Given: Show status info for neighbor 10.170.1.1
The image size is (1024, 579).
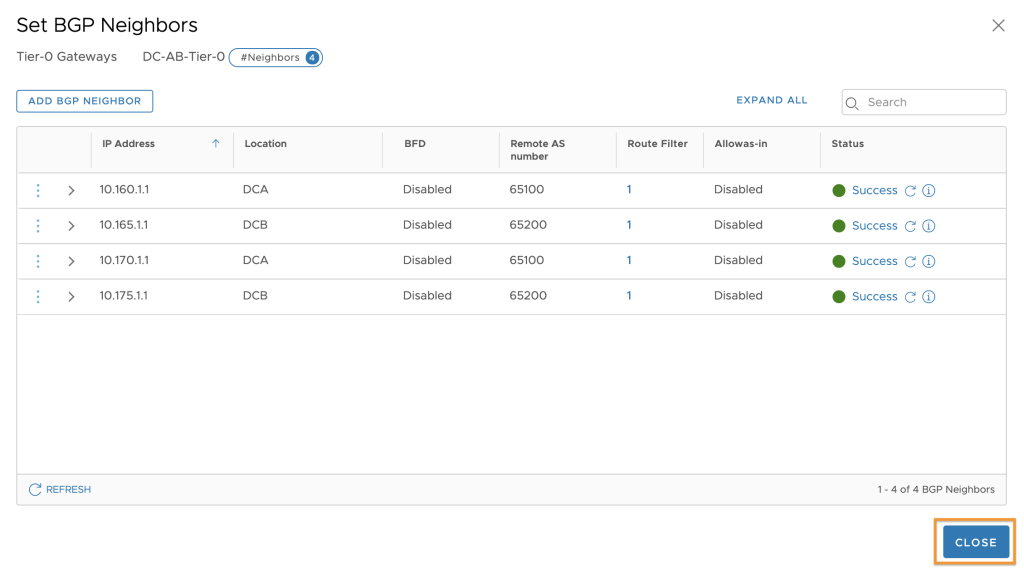Looking at the screenshot, I should tap(929, 261).
